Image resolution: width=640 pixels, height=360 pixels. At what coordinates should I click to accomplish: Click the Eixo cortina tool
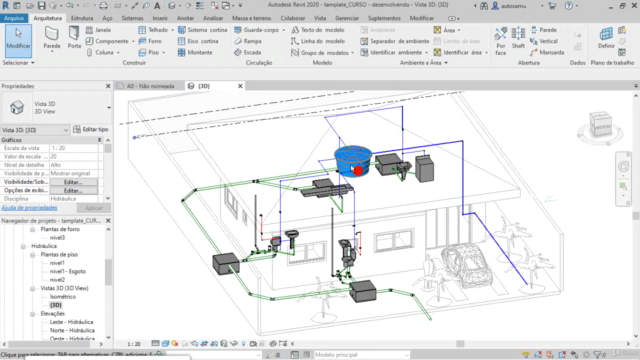[x=198, y=41]
